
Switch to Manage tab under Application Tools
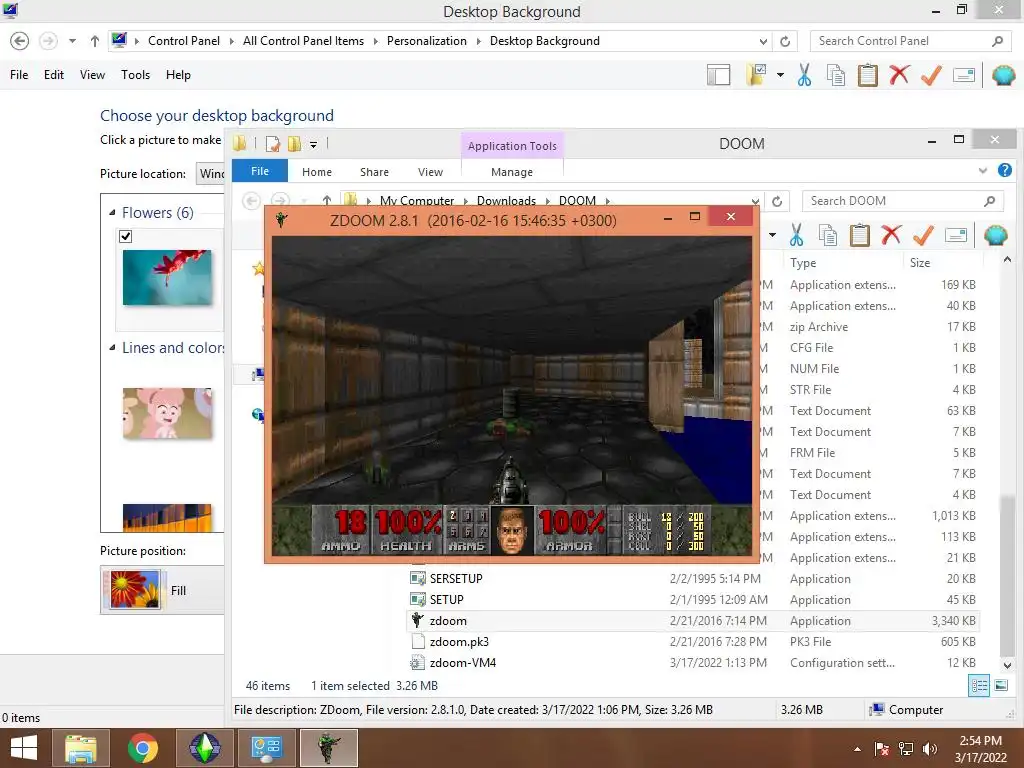coord(512,172)
